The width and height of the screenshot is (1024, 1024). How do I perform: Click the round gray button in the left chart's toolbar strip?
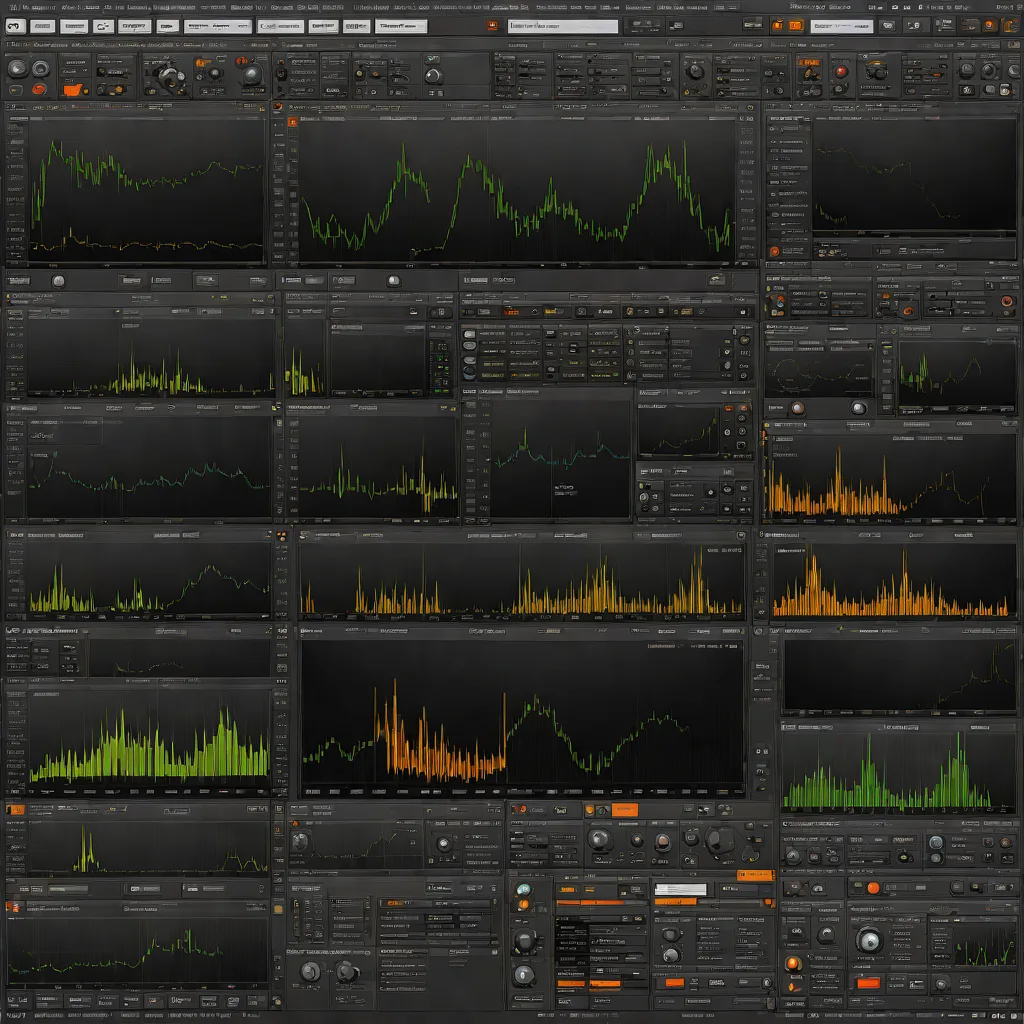click(x=58, y=281)
